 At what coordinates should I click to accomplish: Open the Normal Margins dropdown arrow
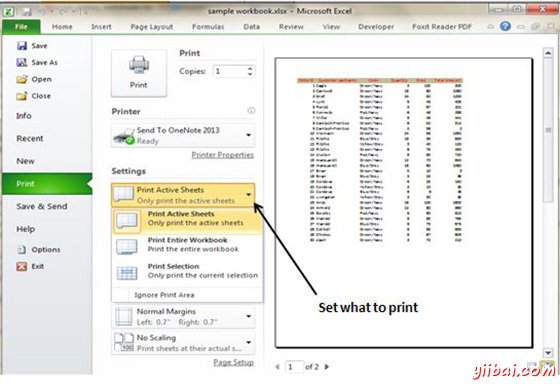tap(249, 316)
